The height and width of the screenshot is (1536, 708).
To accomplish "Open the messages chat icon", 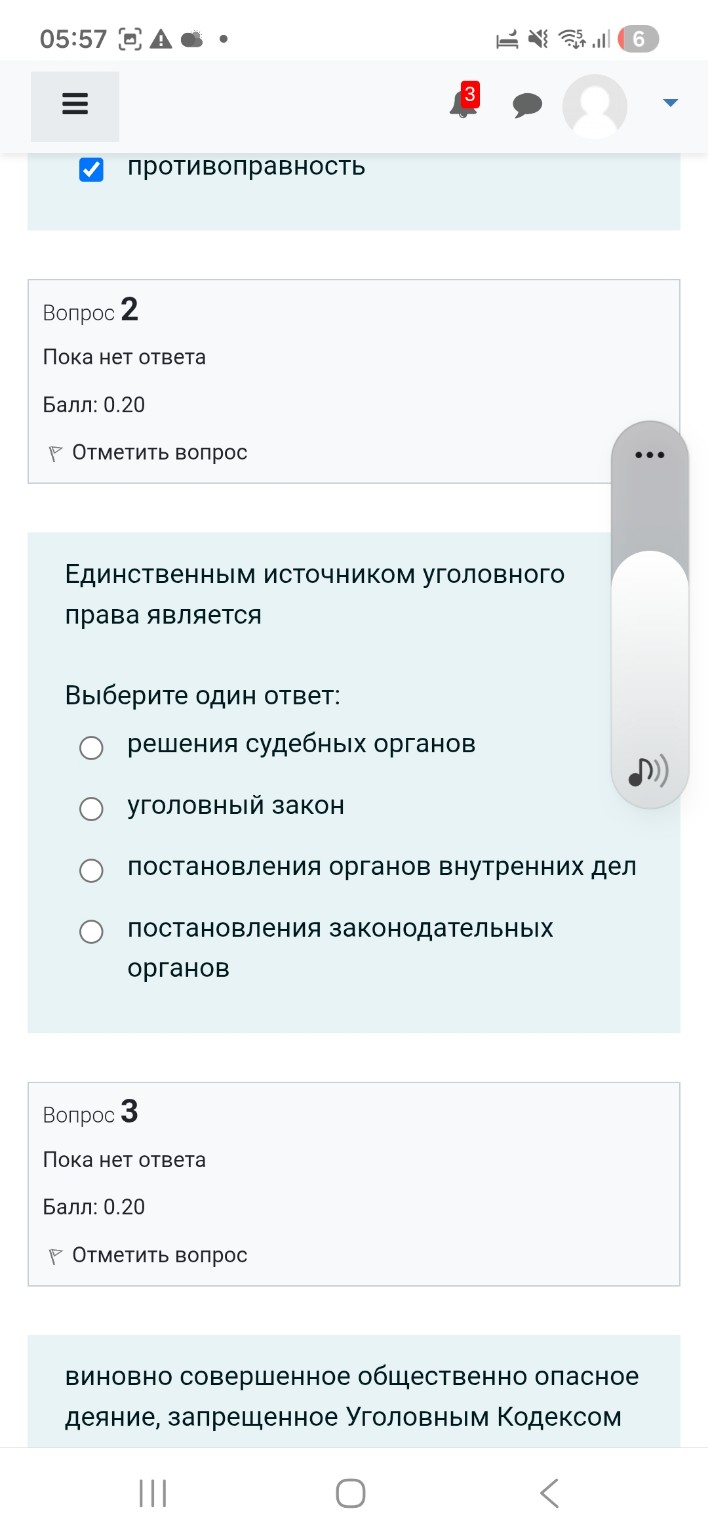I will coord(528,105).
